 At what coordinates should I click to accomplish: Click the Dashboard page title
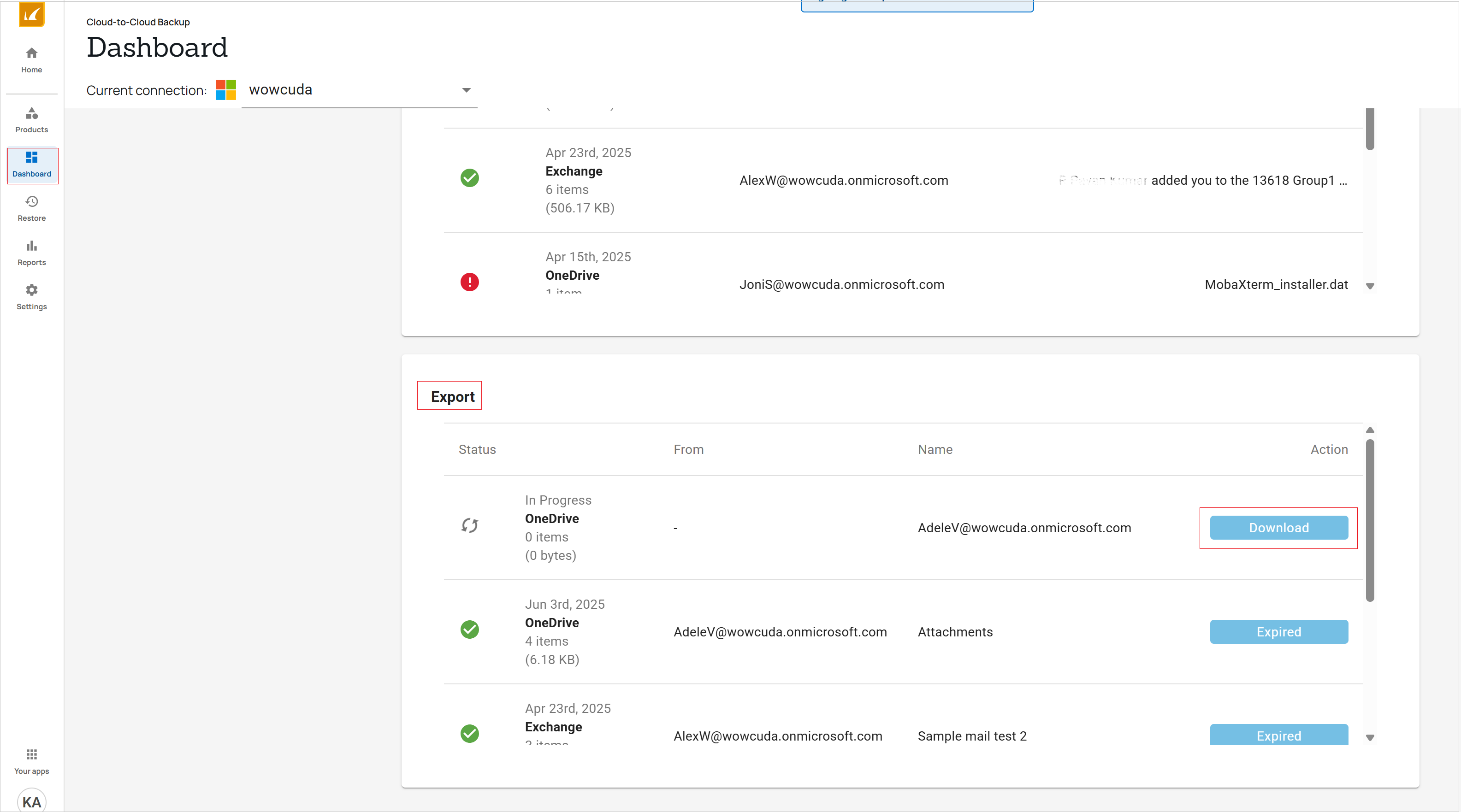click(x=157, y=47)
